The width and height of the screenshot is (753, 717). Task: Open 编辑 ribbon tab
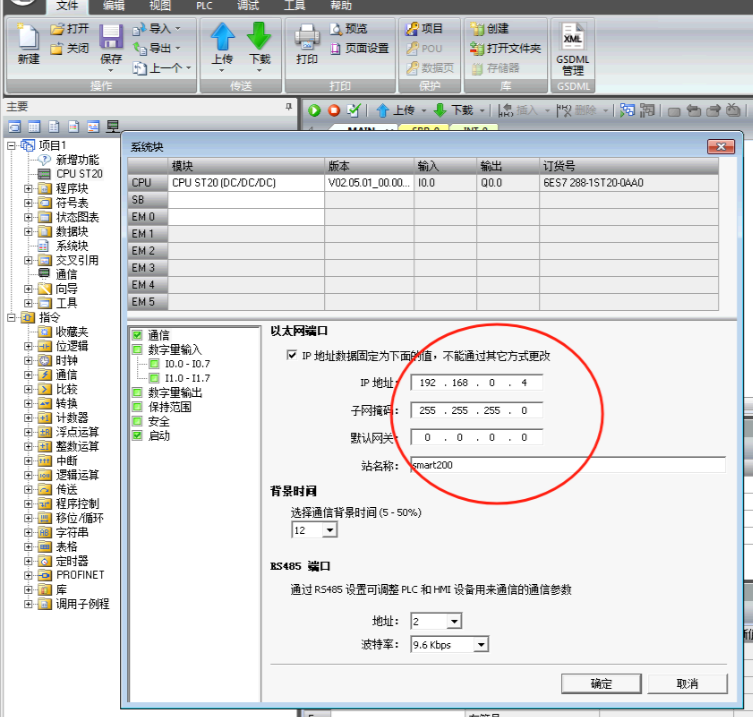tap(114, 6)
